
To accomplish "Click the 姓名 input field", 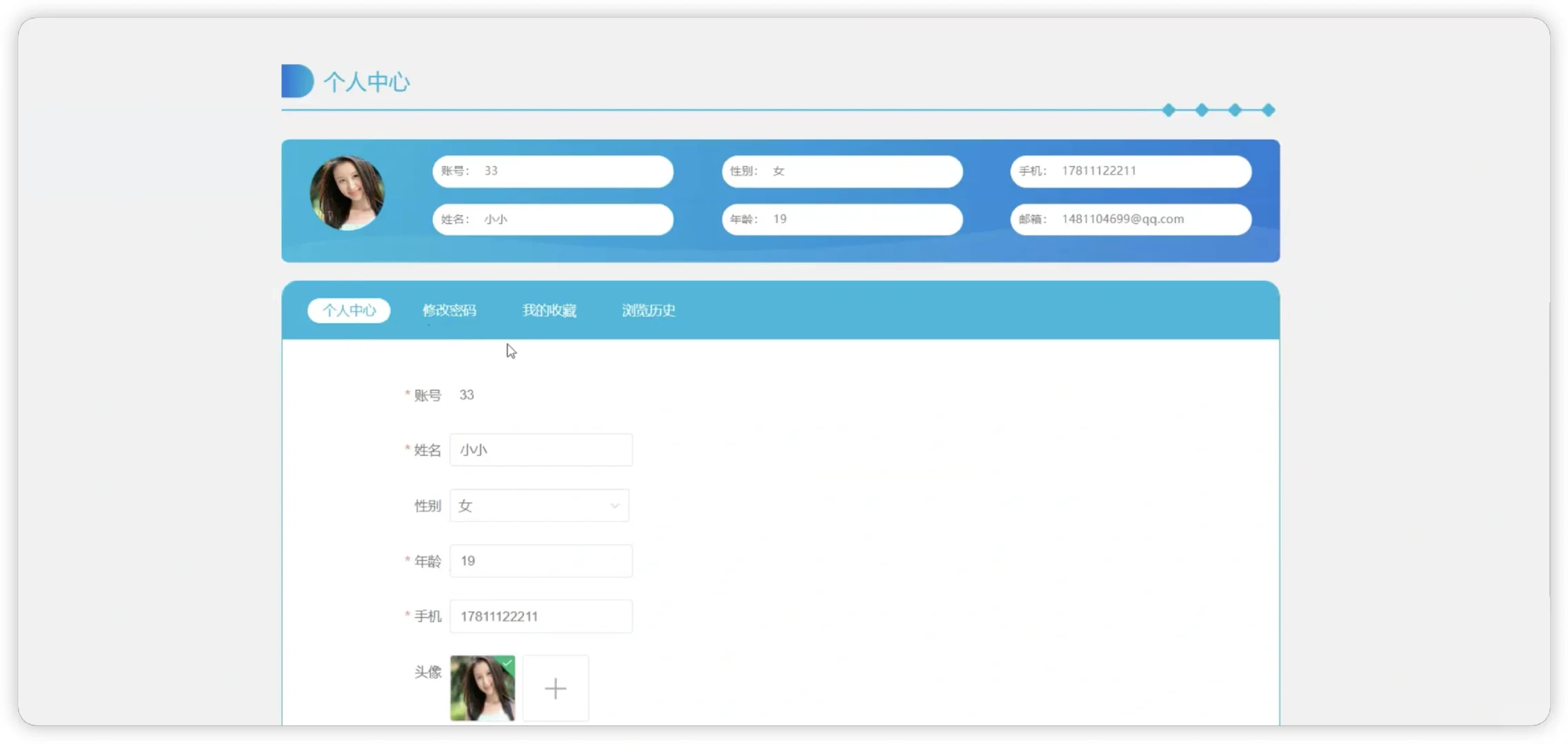I will (x=541, y=450).
